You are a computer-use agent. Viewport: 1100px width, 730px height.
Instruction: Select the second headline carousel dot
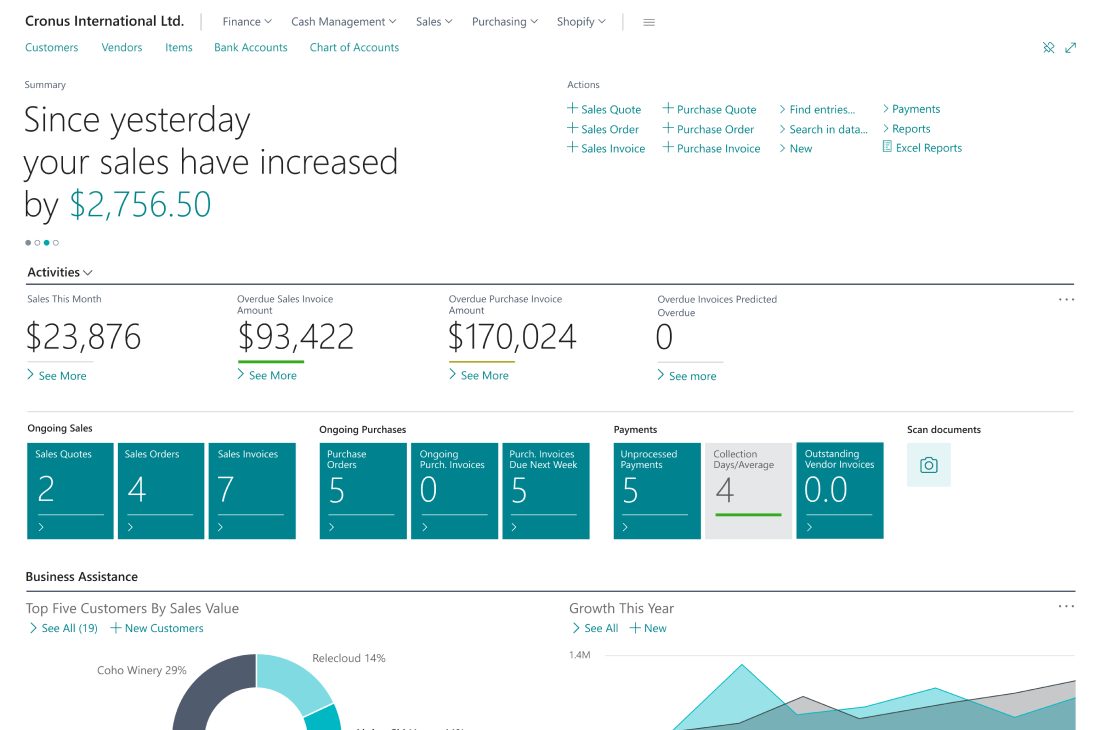pyautogui.click(x=37, y=243)
